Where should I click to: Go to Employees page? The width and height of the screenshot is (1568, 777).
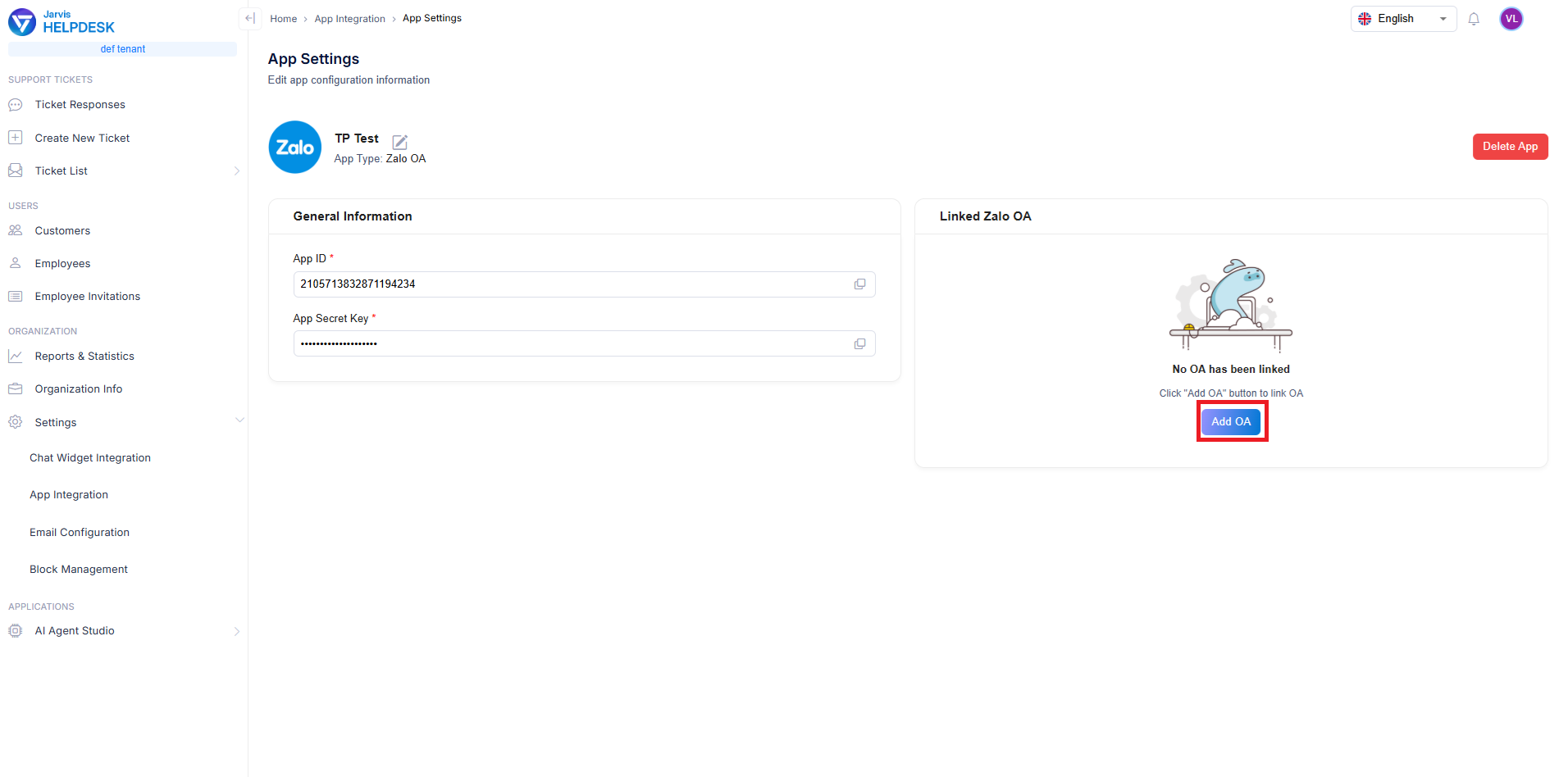click(x=62, y=263)
